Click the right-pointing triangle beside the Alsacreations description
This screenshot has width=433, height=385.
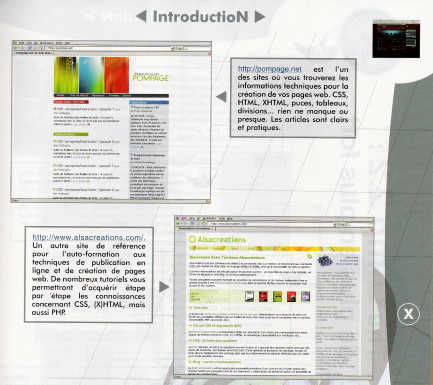(x=163, y=287)
